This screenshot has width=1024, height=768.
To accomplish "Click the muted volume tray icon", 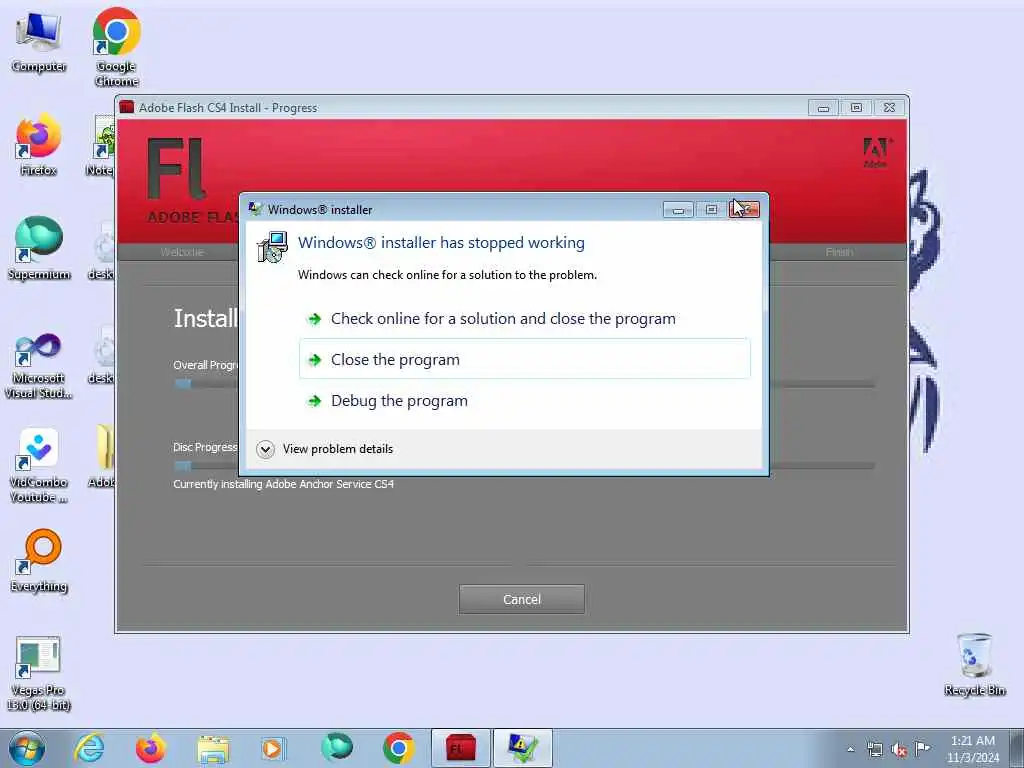I will click(899, 749).
